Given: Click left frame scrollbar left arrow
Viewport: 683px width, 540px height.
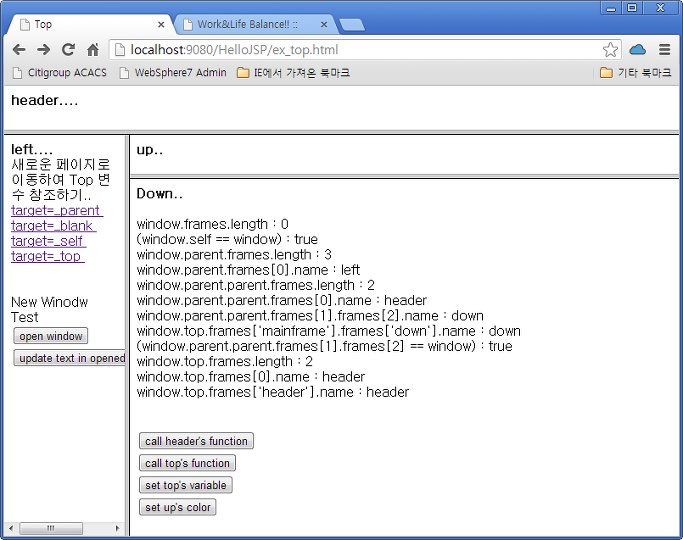Looking at the screenshot, I should pyautogui.click(x=11, y=529).
